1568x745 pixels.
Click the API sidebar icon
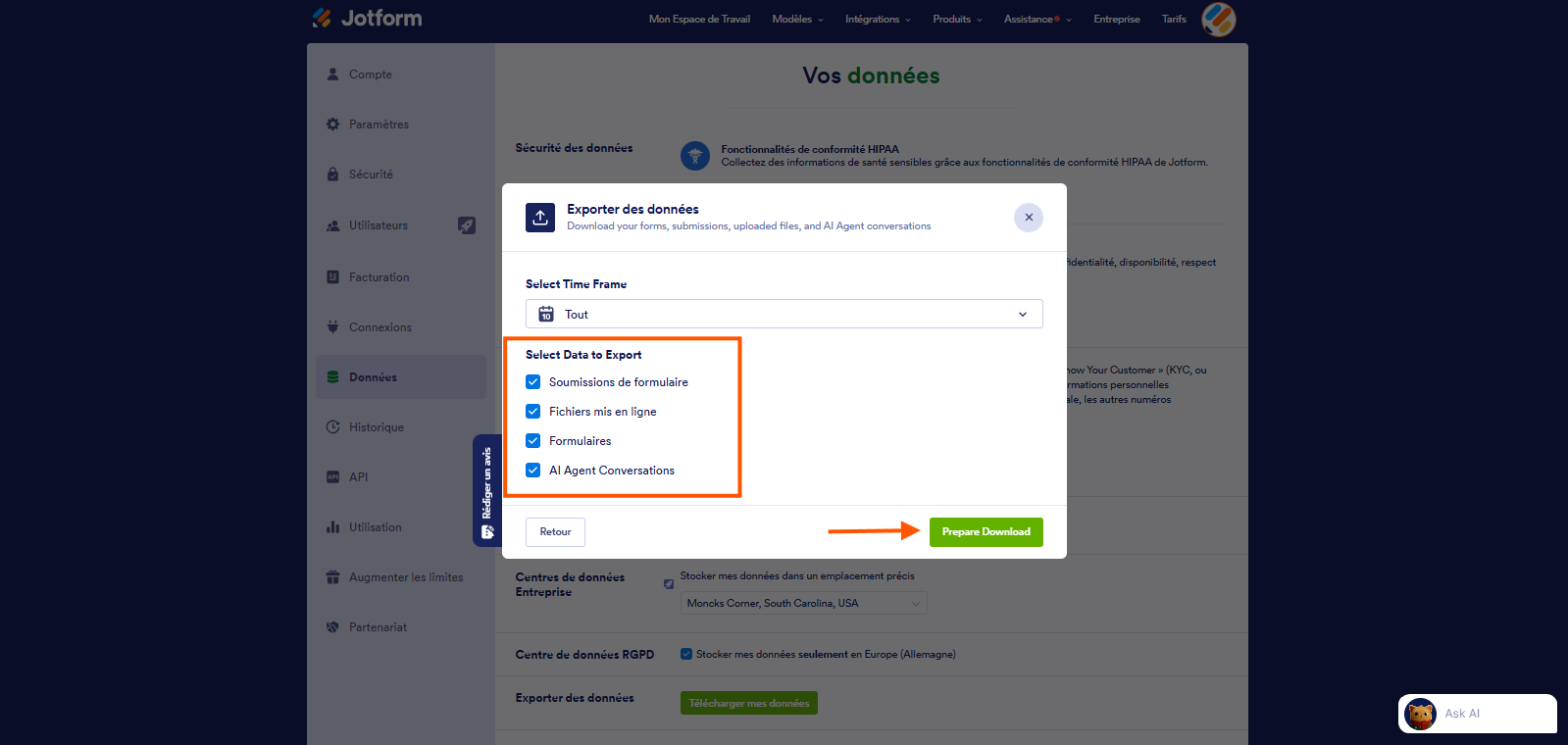(x=332, y=476)
